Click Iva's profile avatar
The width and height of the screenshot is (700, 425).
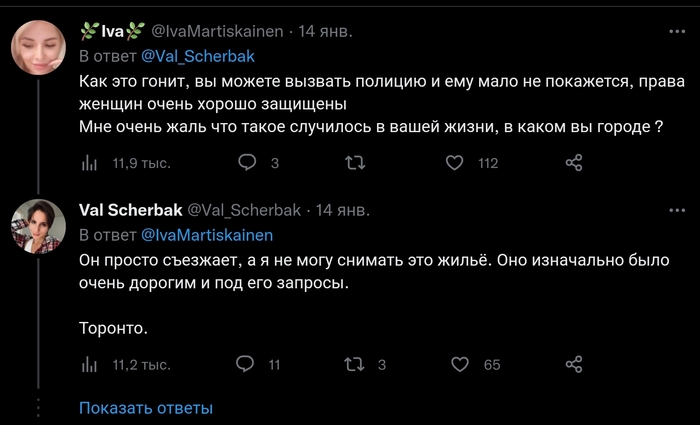tap(39, 48)
